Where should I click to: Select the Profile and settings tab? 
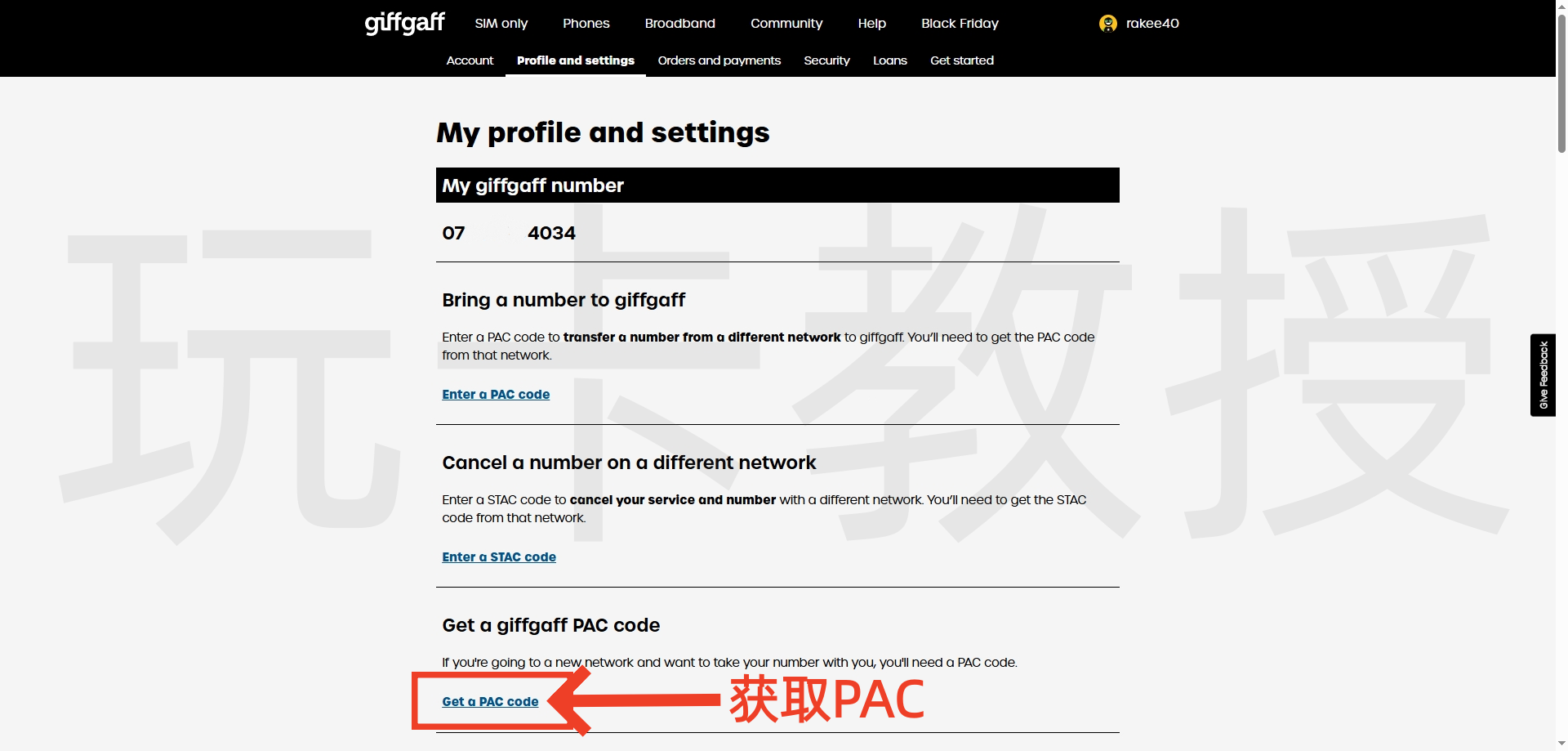point(575,60)
